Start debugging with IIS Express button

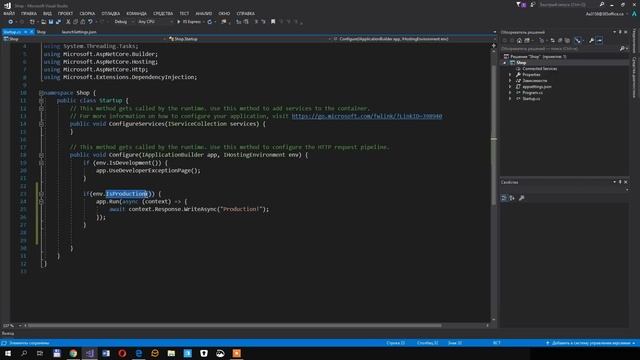(x=189, y=22)
